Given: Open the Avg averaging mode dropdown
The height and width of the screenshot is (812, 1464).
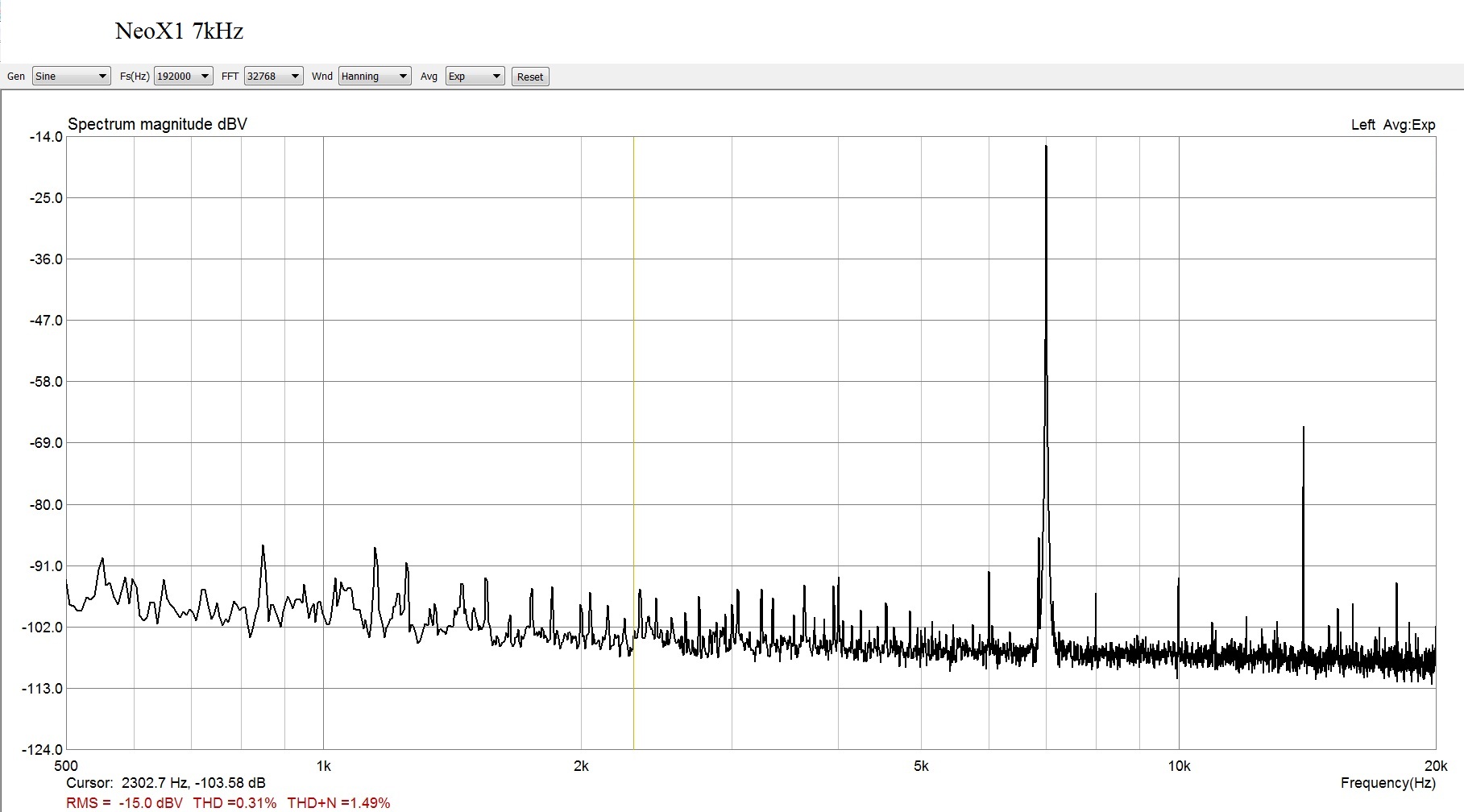Looking at the screenshot, I should coord(475,77).
